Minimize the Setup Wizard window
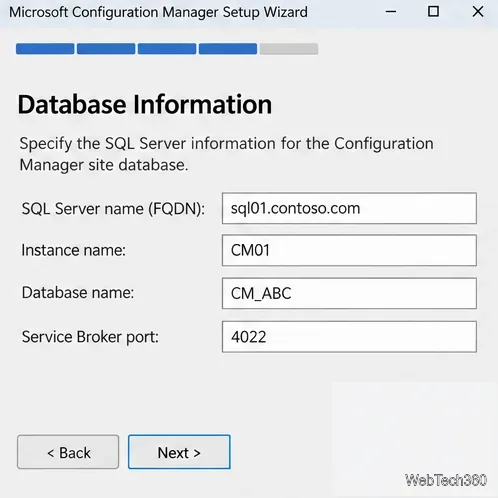498x498 pixels. pos(391,12)
